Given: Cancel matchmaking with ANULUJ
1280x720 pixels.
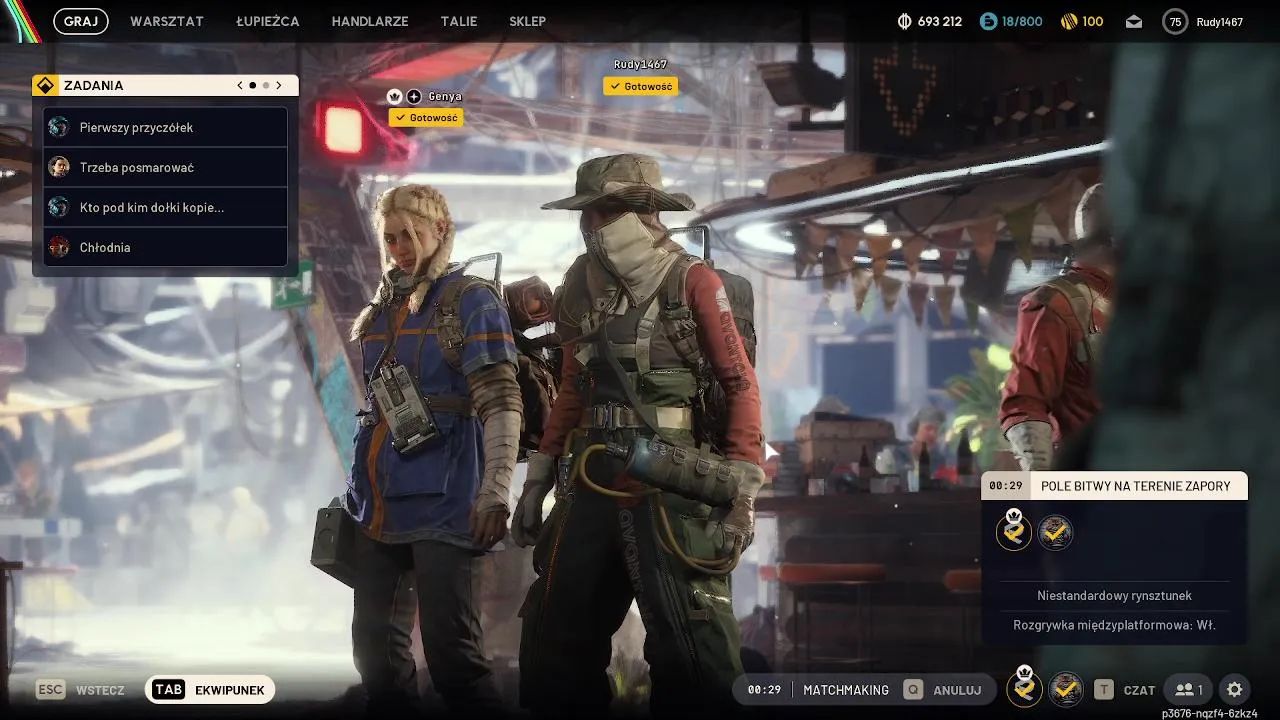Looking at the screenshot, I should pos(957,690).
